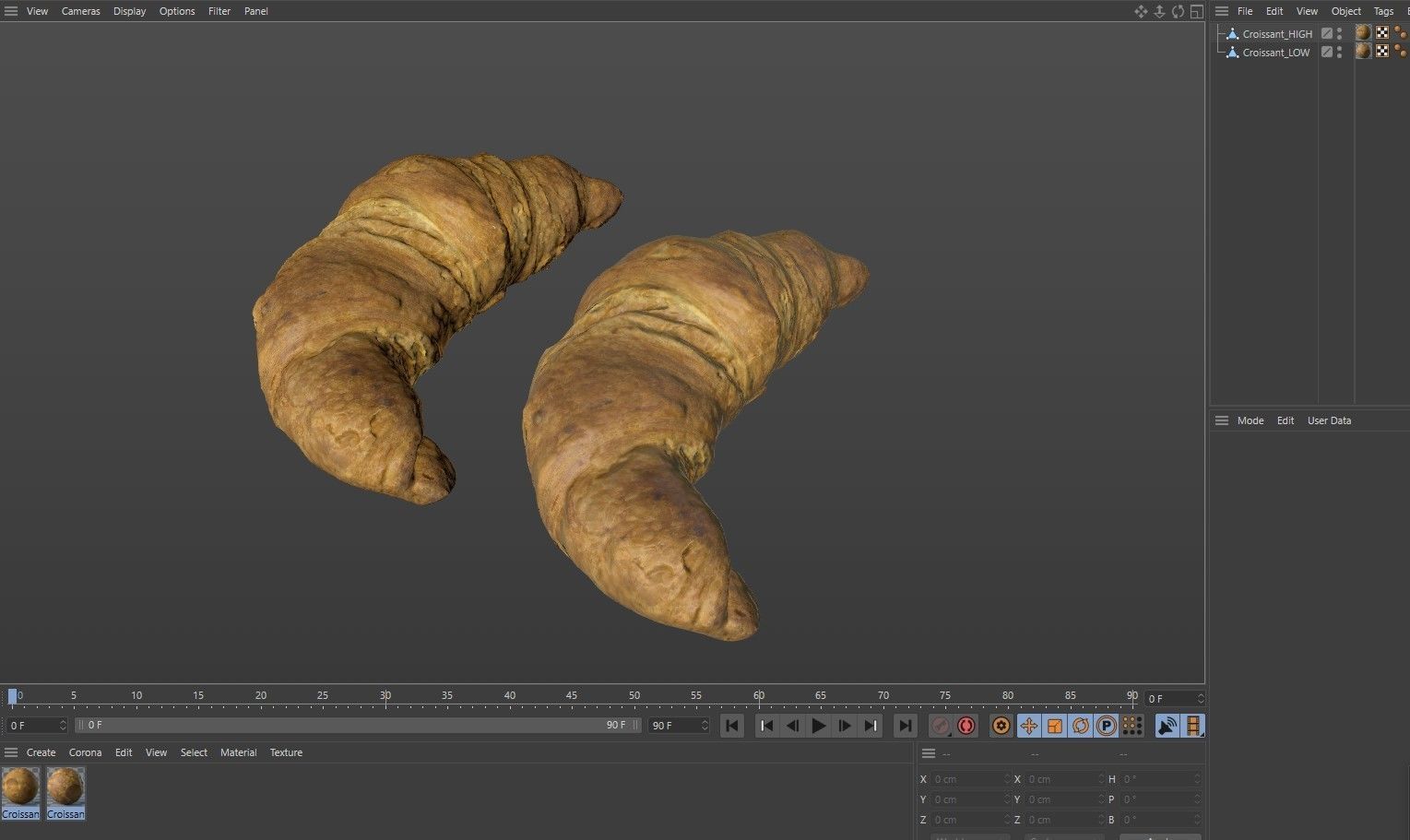Viewport: 1410px width, 840px height.
Task: Open the User Data menu
Action: (x=1329, y=420)
